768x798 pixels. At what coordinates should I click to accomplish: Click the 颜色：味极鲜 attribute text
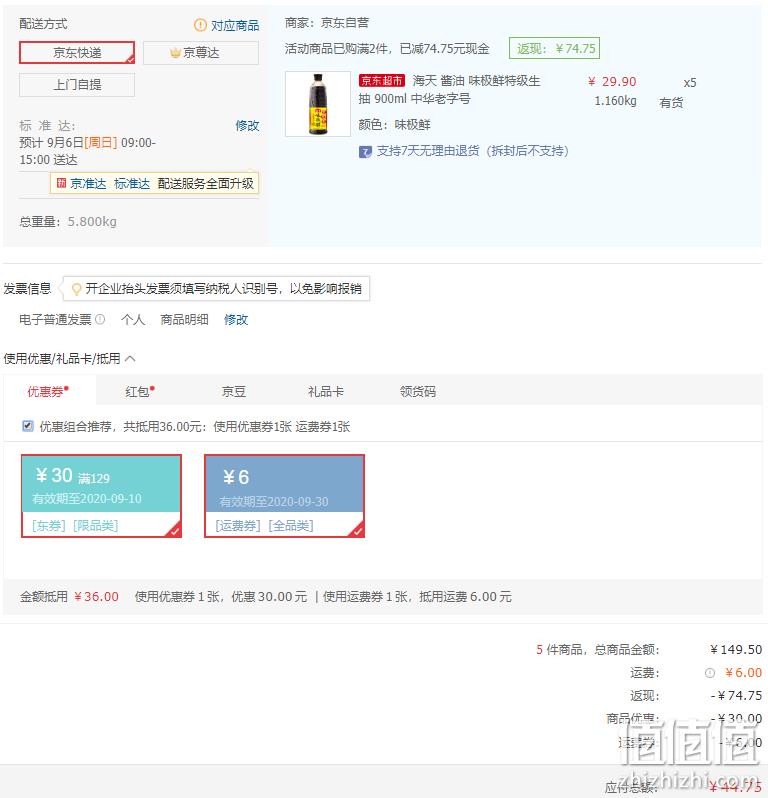[394, 125]
